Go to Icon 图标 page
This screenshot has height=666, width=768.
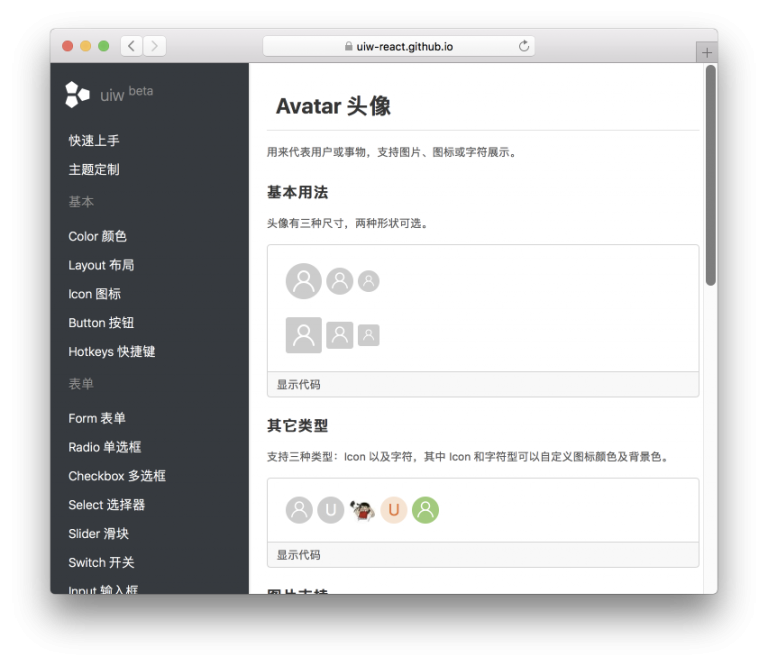[x=95, y=294]
